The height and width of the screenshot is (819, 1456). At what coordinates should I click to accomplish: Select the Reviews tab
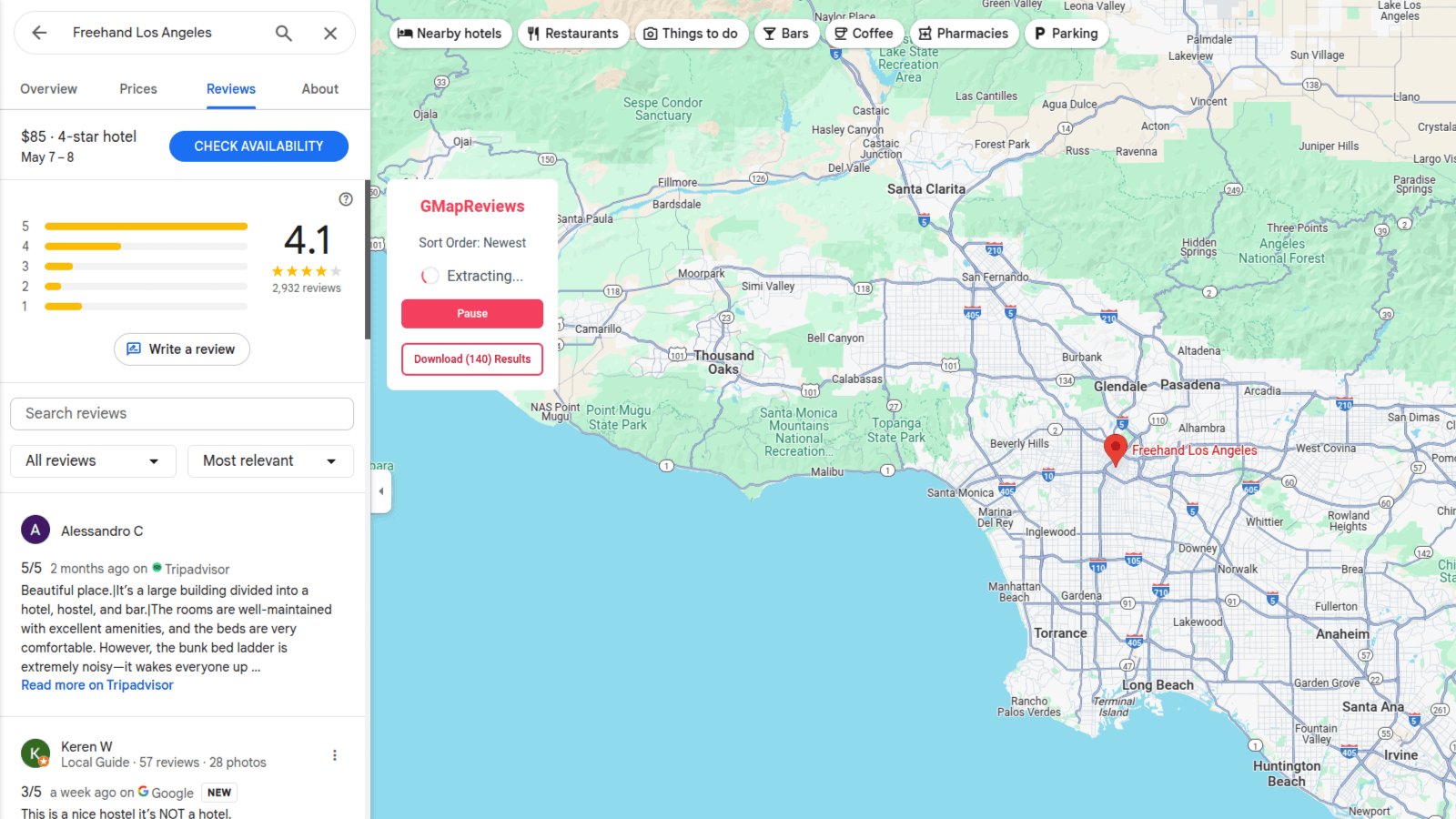tap(231, 89)
